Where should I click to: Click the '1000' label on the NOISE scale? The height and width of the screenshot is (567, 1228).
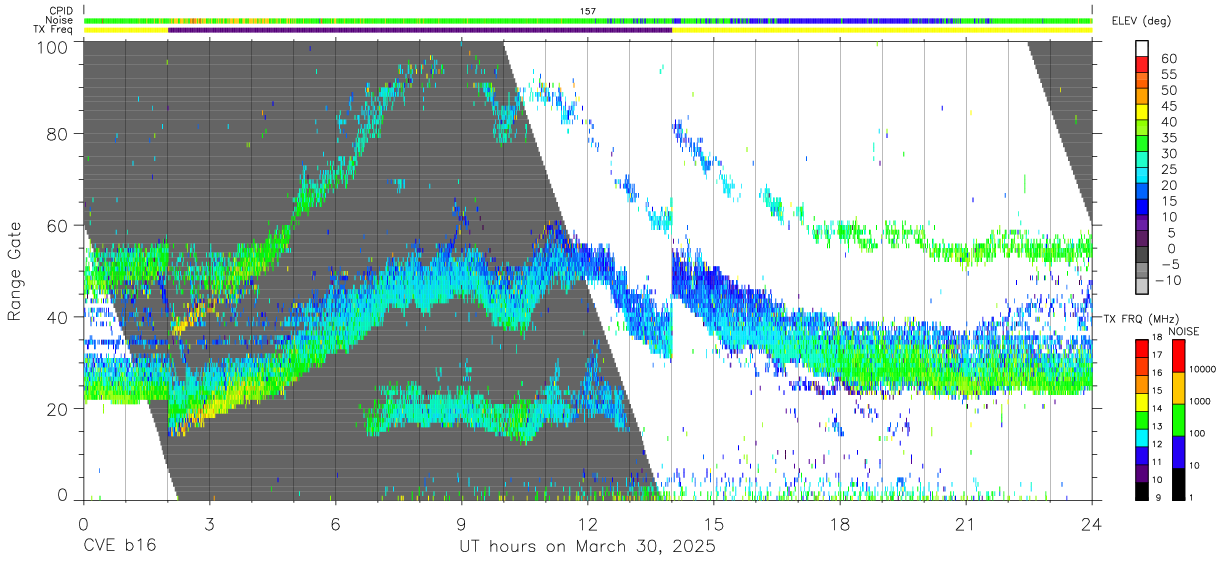(x=1200, y=403)
